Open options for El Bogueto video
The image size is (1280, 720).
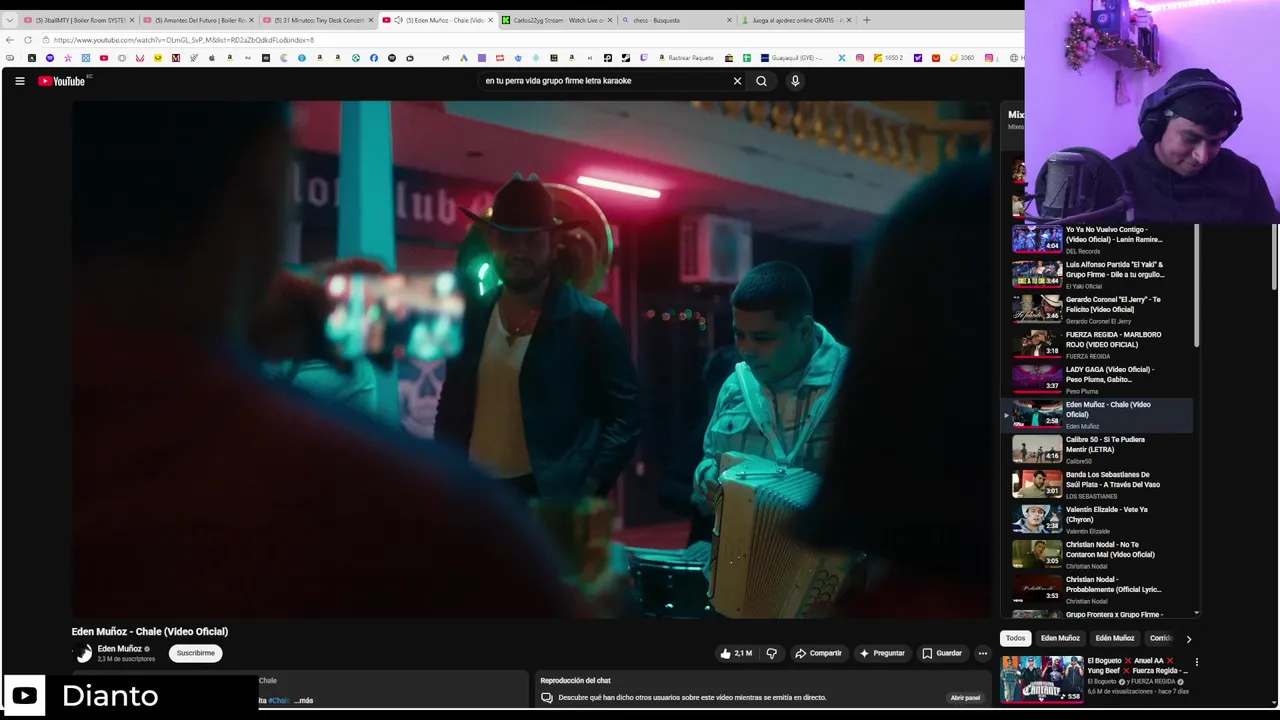(1196, 662)
